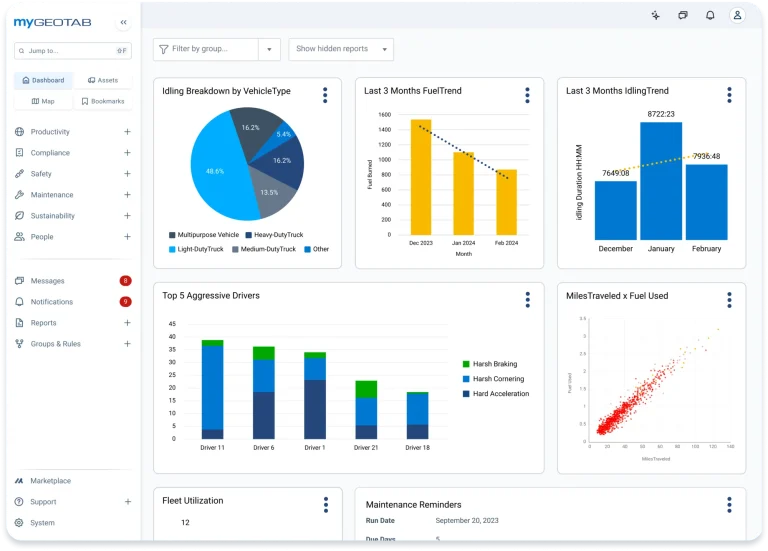This screenshot has height=551, width=768.
Task: Switch to the Assets tab
Action: click(103, 80)
